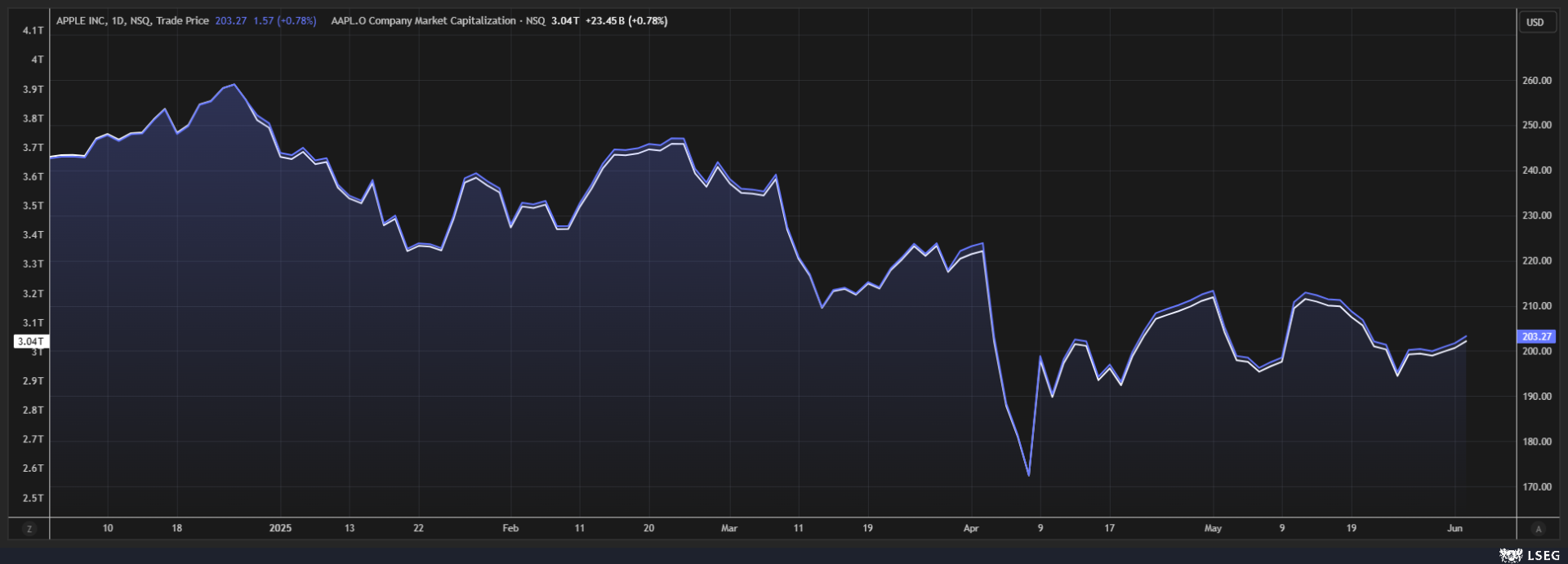
Task: Click the 3.4T label on the market cap axis
Action: tap(33, 235)
